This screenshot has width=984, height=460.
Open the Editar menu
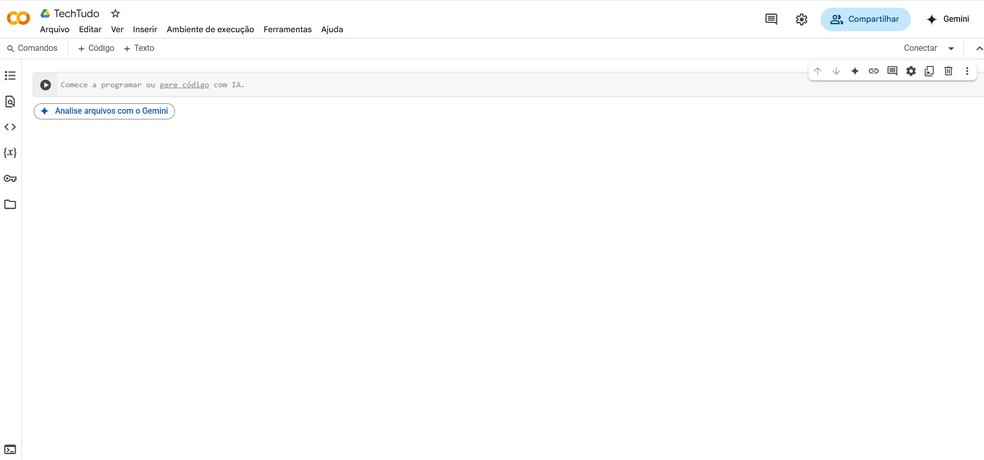(90, 29)
